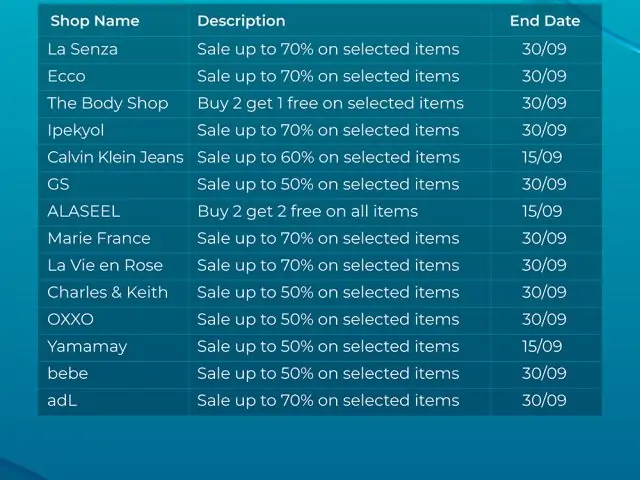640x480 pixels.
Task: Select the Ecco shop row
Action: [x=320, y=76]
